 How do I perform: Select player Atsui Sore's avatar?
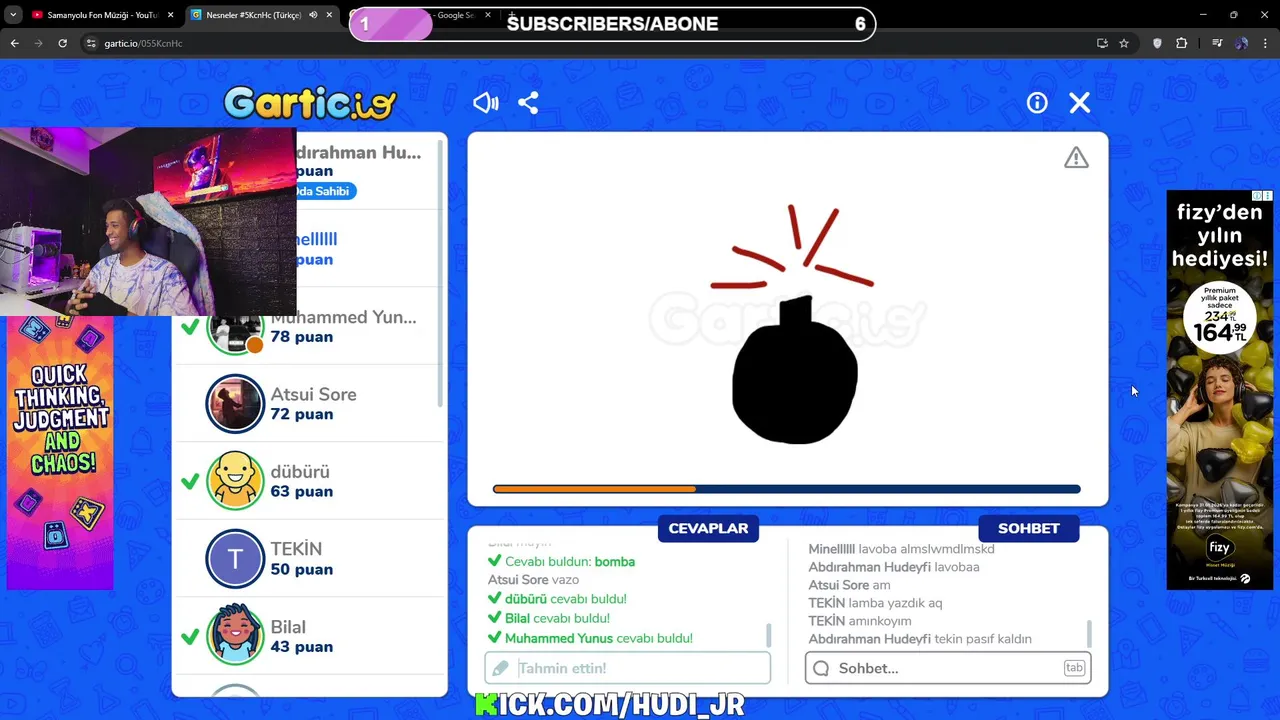click(x=235, y=404)
